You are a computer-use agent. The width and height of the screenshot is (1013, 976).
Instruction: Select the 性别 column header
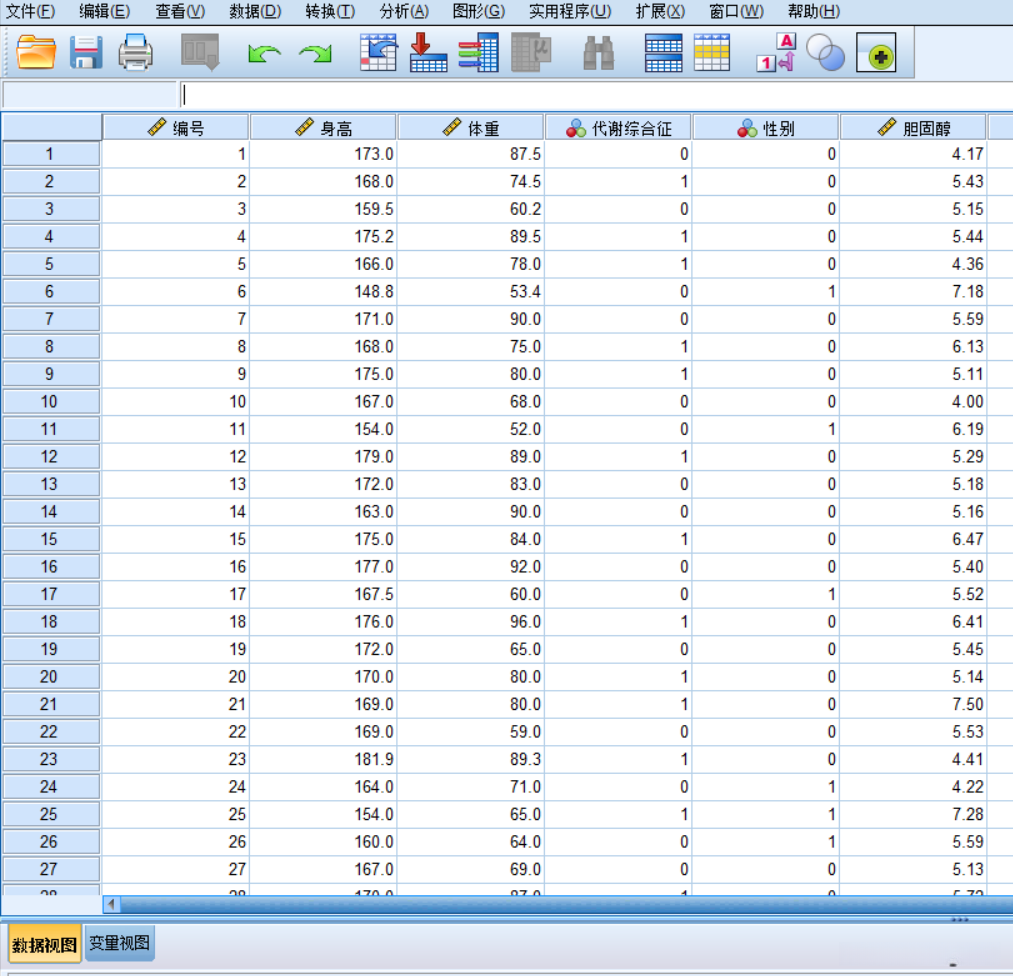tap(766, 127)
